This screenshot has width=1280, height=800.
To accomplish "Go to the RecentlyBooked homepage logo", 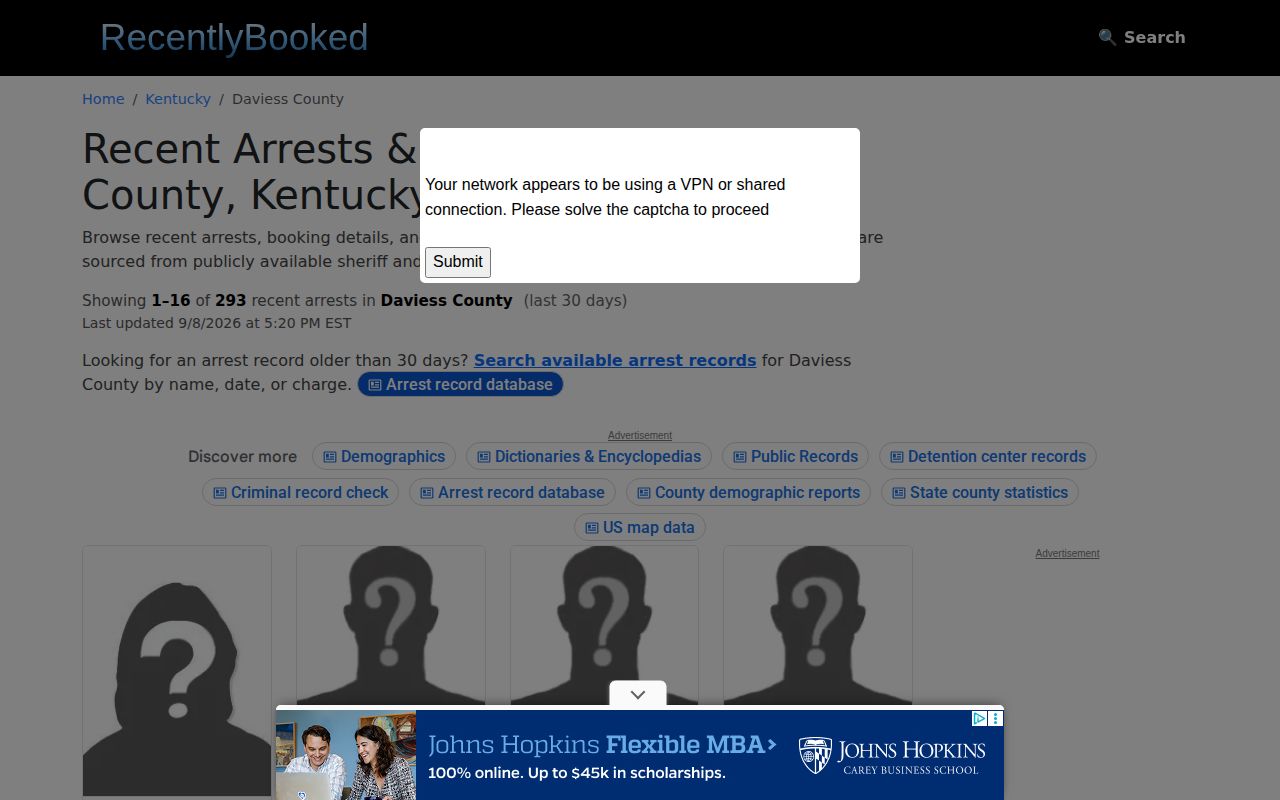I will (234, 37).
